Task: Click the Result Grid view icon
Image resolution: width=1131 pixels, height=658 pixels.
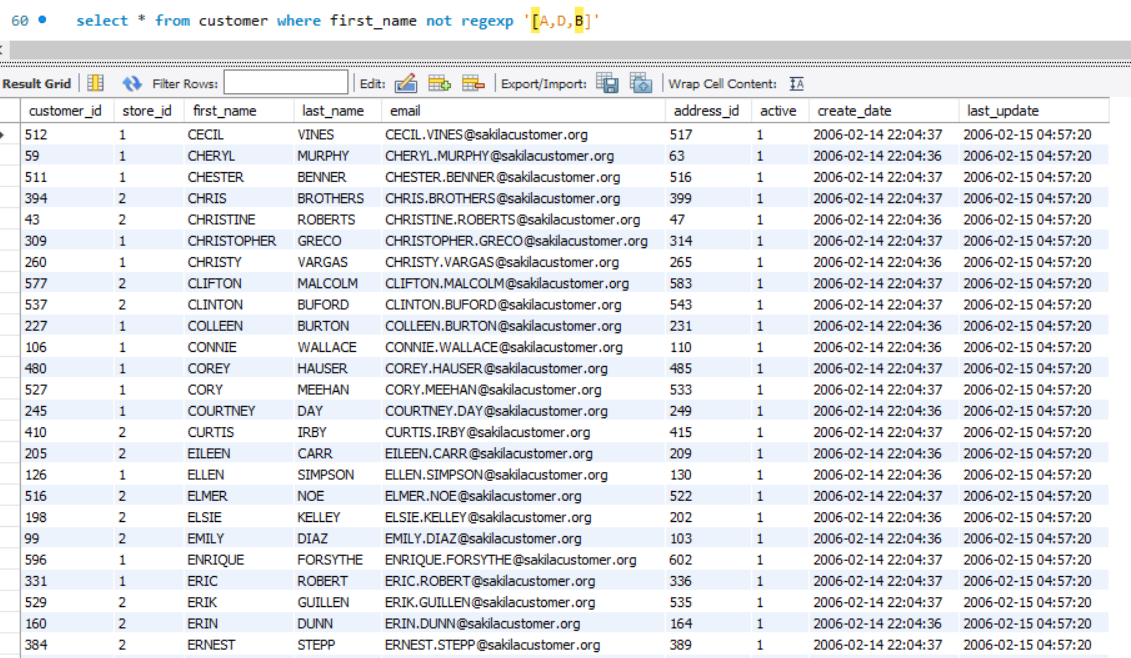Action: point(95,83)
